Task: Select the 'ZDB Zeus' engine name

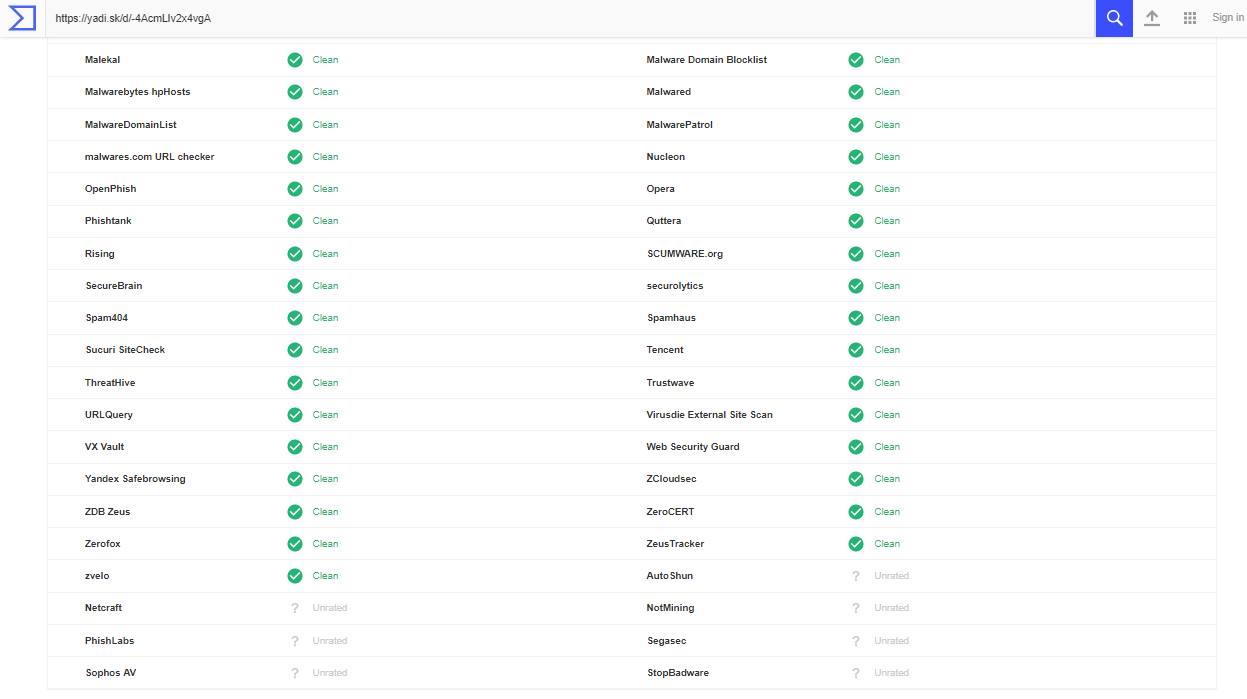Action: 108,512
